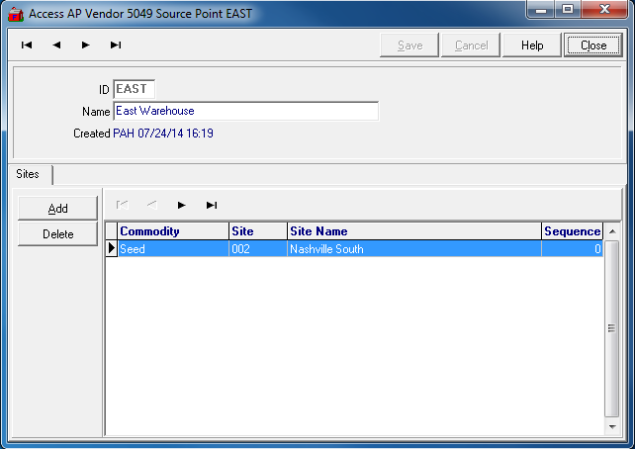
Task: Go to first record in top navigation bar
Action: (27, 45)
